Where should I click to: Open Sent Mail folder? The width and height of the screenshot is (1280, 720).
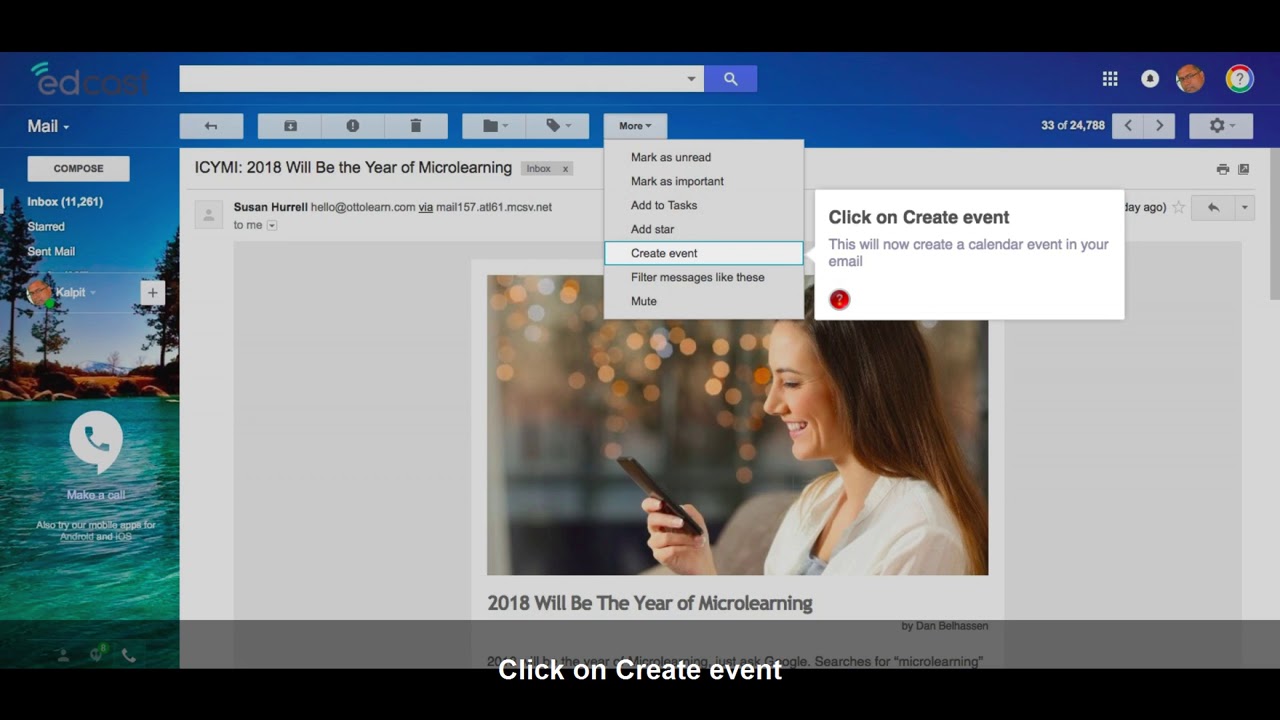pyautogui.click(x=51, y=252)
